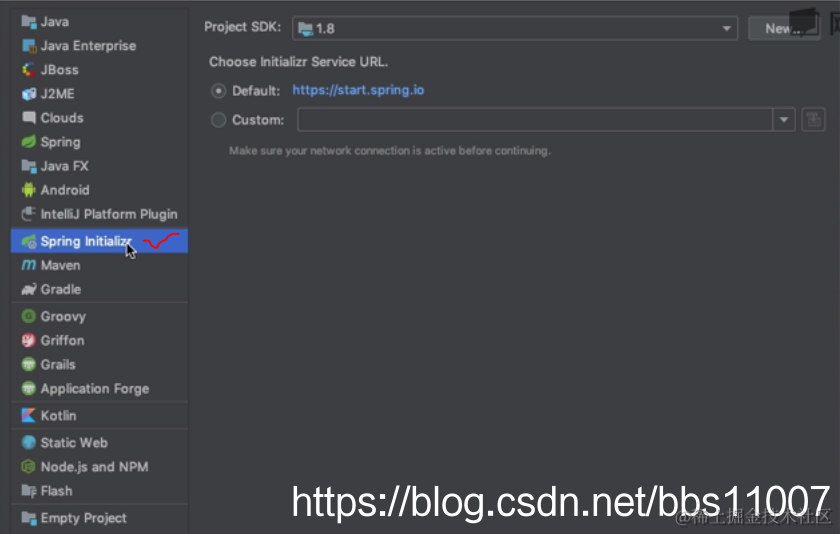Open the https://start.spring.io link
840x534 pixels.
tap(358, 90)
